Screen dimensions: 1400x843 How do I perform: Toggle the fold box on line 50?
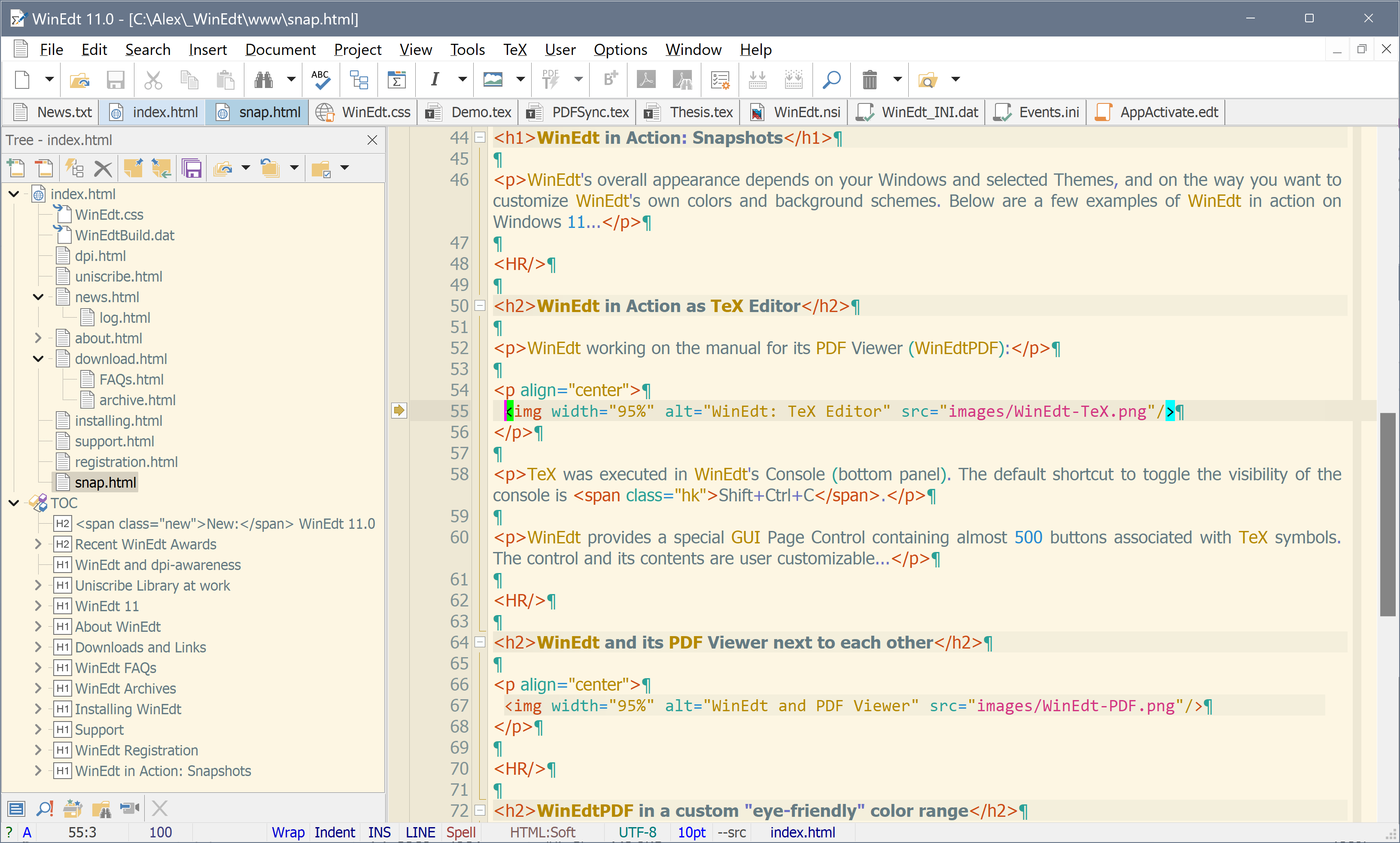[480, 306]
